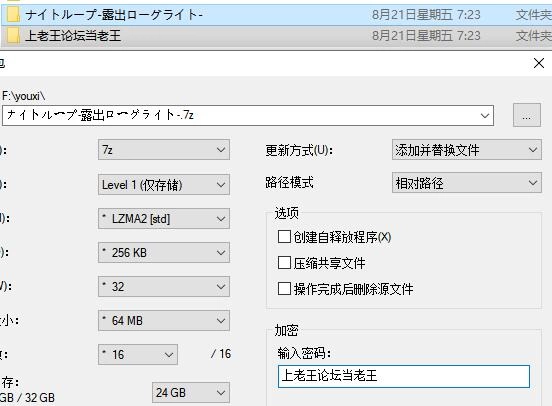
Task: Click folder icon beside 上老王论坛当老王 entry
Action: (x=13, y=36)
